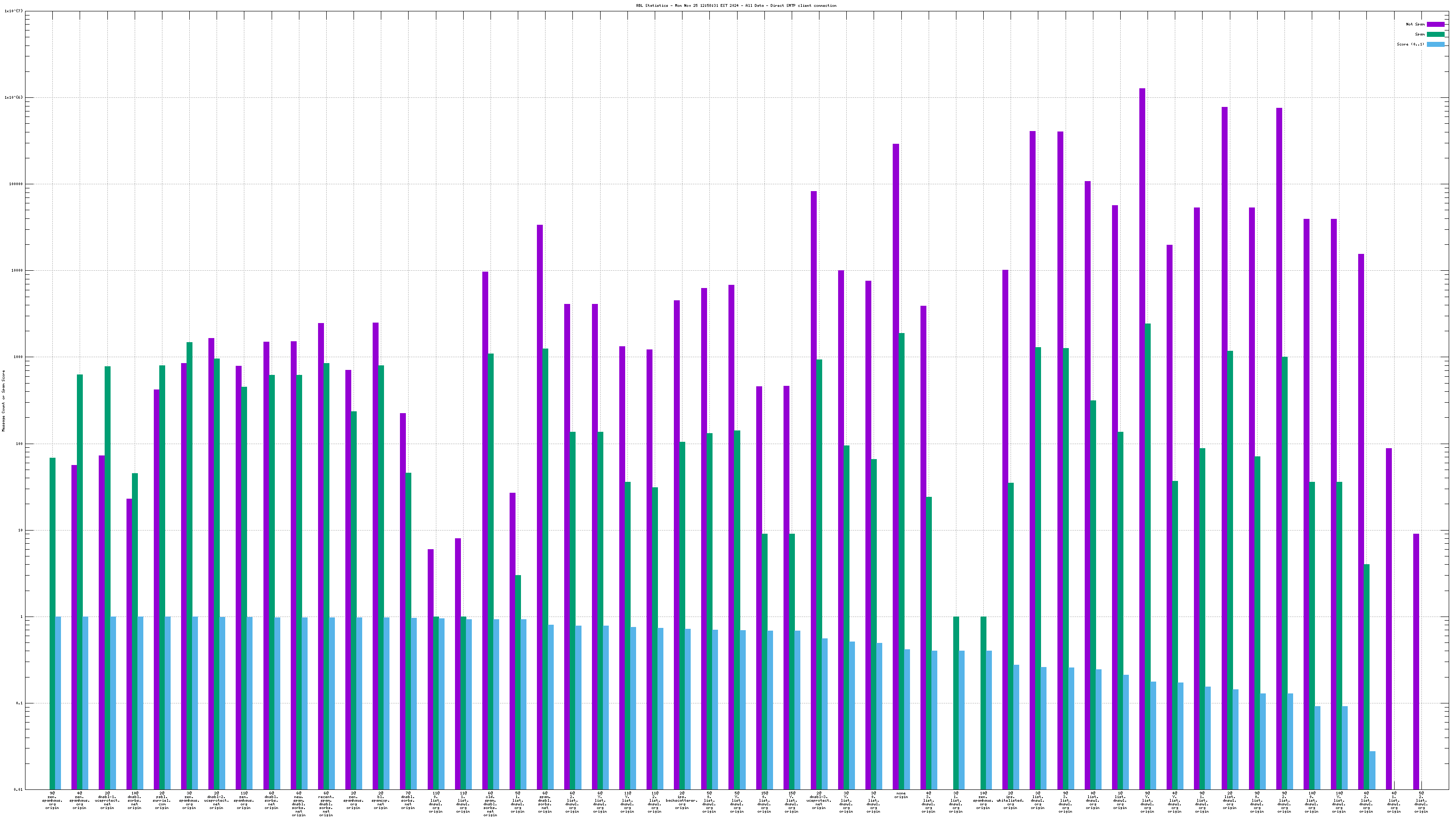Select the old.spam.dnsbl.sorbs.net origin label

point(490,804)
